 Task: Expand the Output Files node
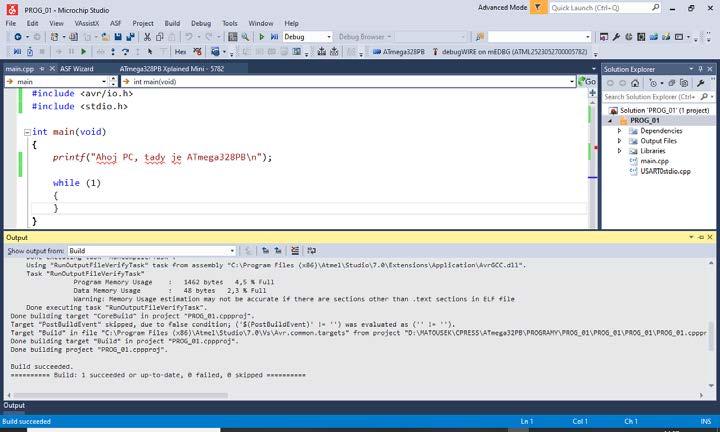(619, 141)
